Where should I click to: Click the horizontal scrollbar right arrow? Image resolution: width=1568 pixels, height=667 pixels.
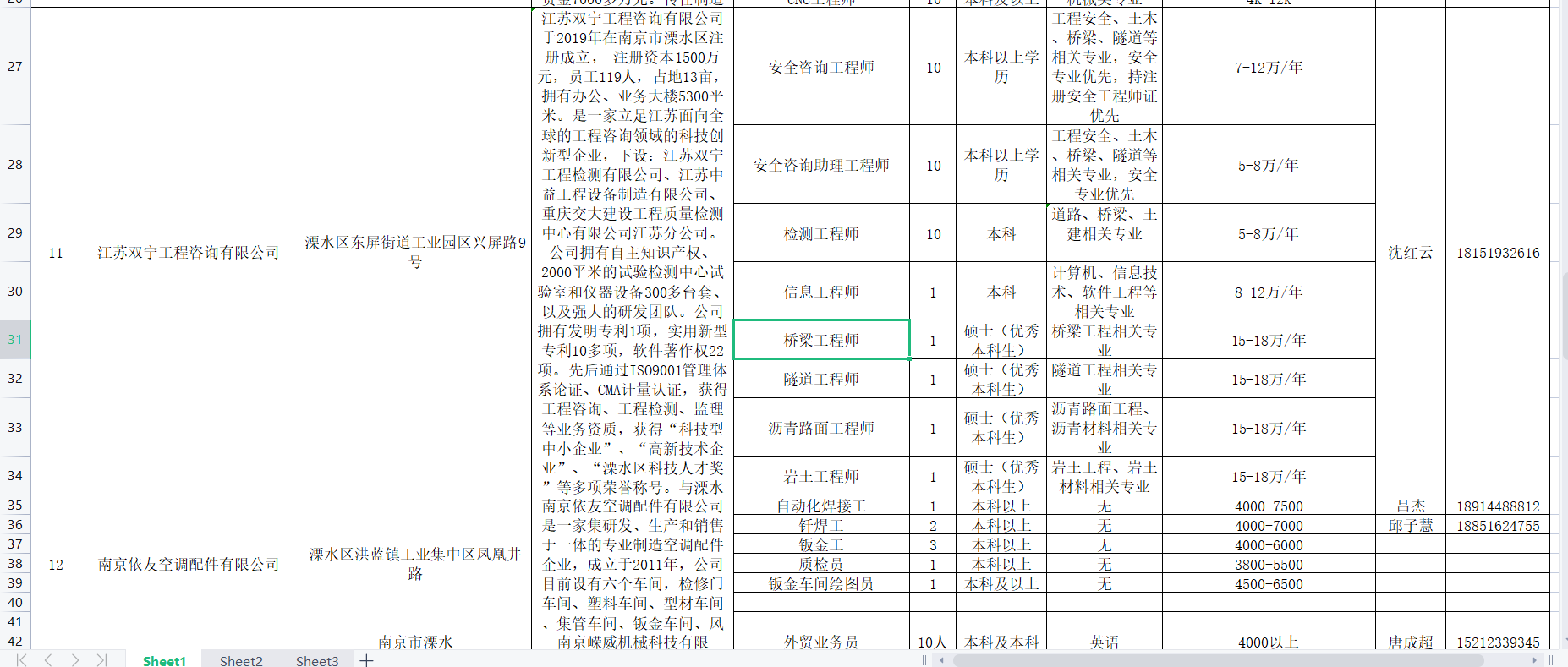[1536, 660]
